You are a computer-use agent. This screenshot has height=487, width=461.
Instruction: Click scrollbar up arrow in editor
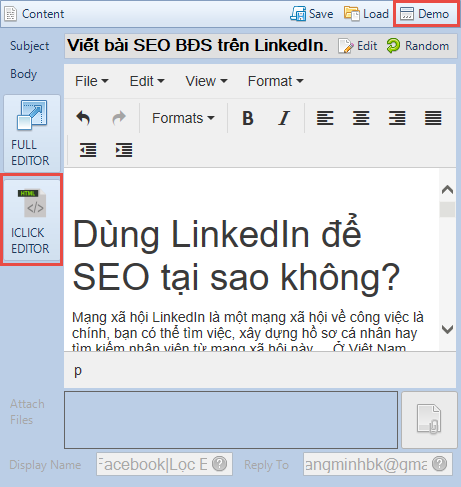click(x=447, y=190)
